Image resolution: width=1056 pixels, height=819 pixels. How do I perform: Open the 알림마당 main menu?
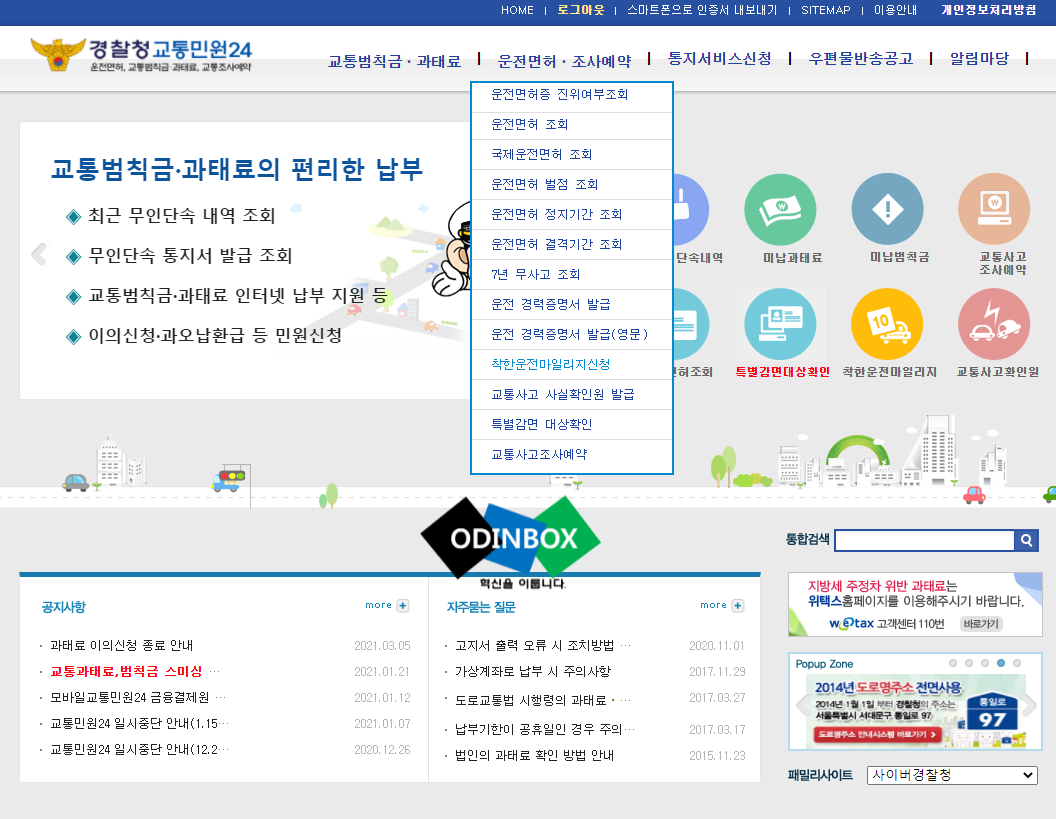point(979,59)
